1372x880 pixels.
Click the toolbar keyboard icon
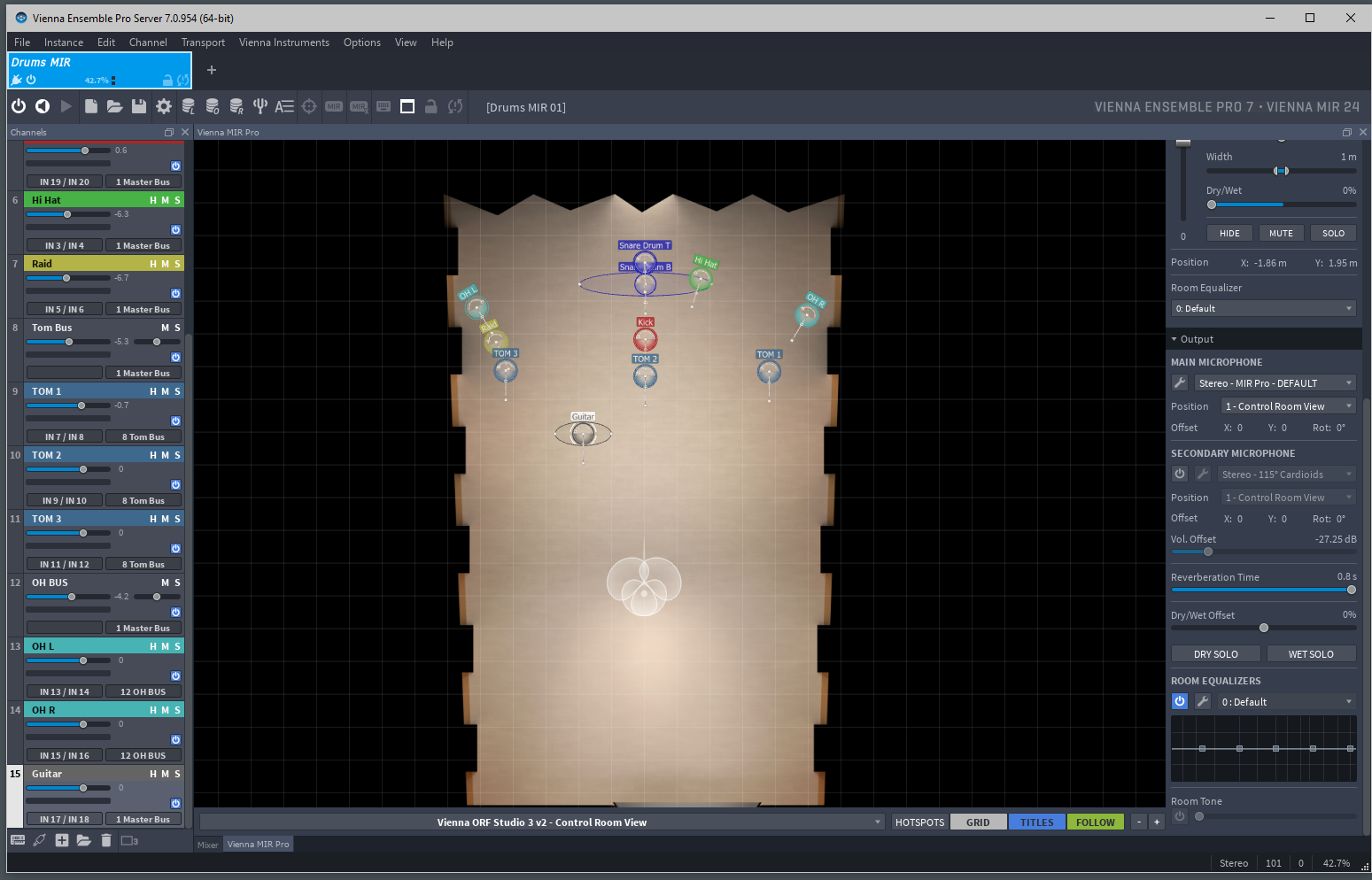pos(384,106)
